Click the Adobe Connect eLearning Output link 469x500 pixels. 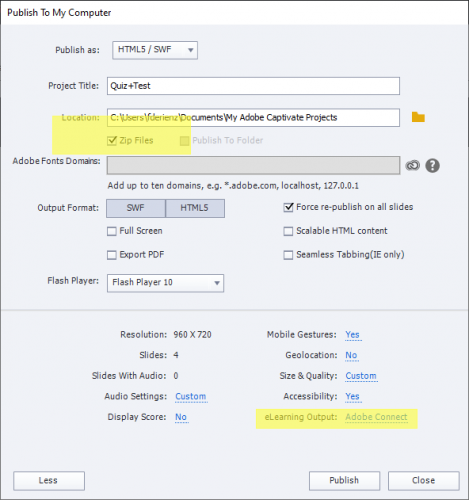coord(376,417)
